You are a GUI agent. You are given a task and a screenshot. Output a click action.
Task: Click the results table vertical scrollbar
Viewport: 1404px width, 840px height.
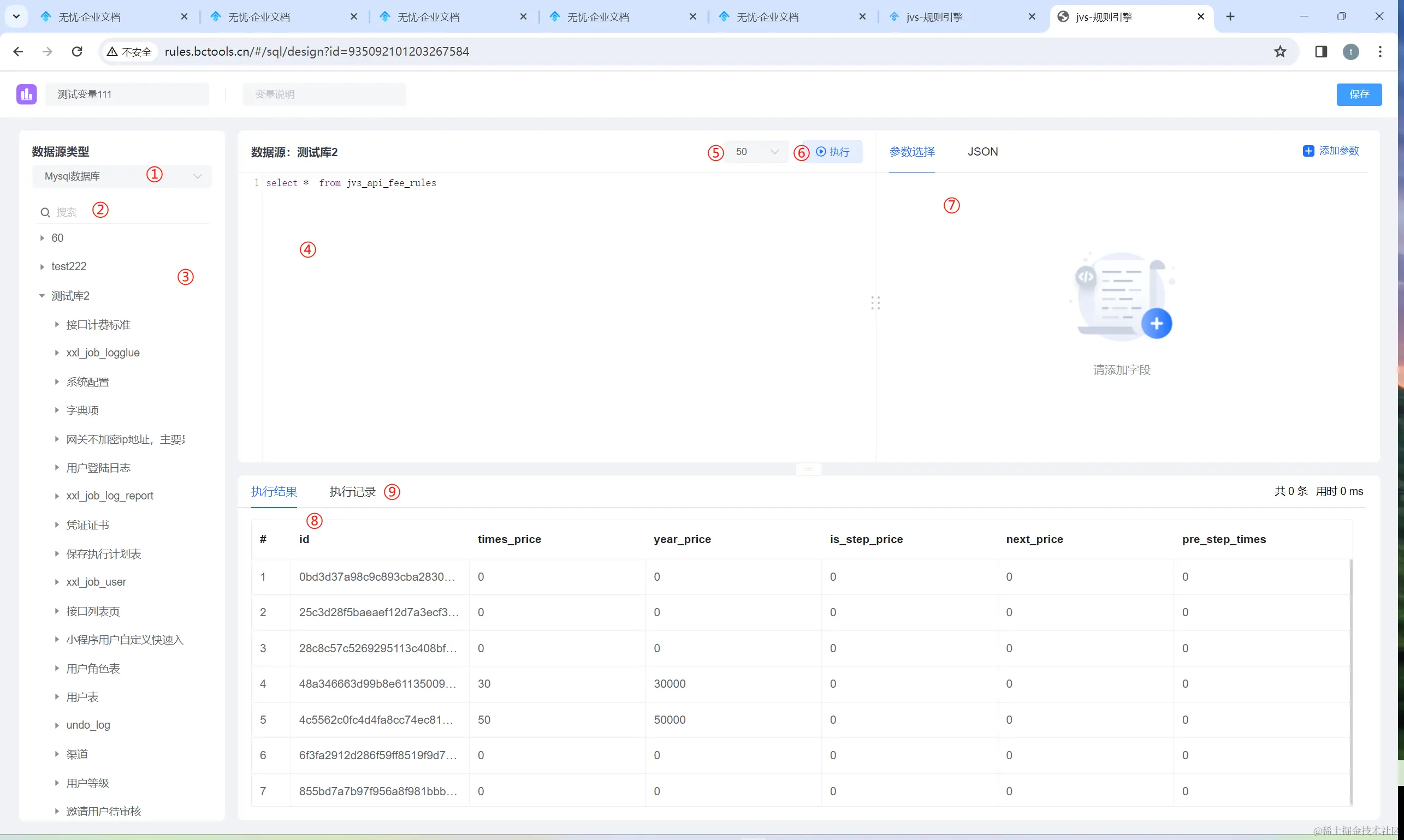coord(1351,679)
